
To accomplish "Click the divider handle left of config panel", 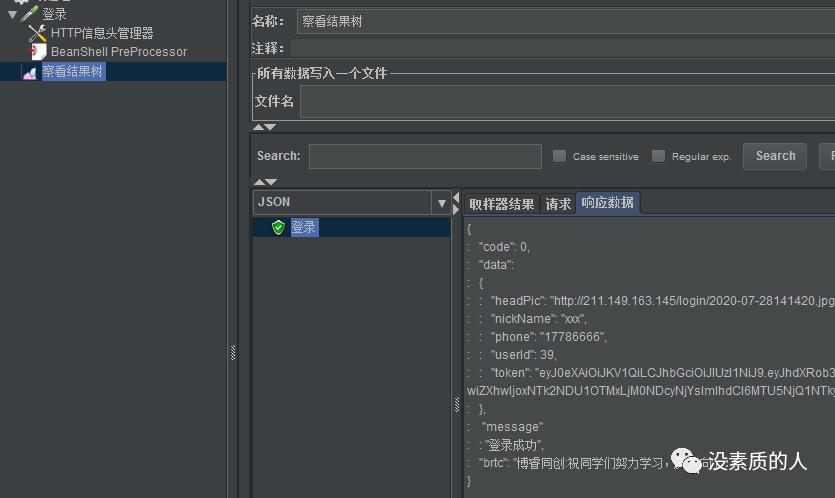I will coord(233,353).
